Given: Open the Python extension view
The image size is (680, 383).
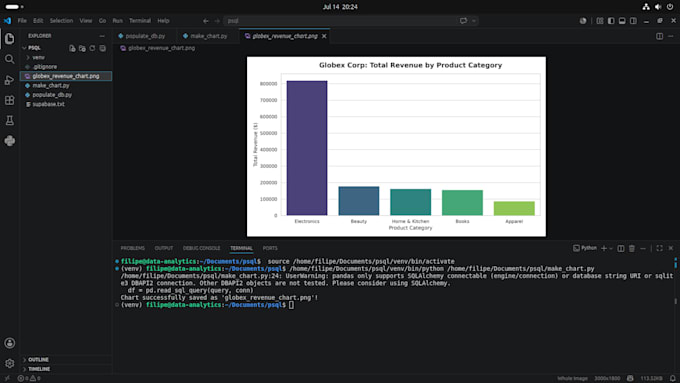Looking at the screenshot, I should 10,141.
